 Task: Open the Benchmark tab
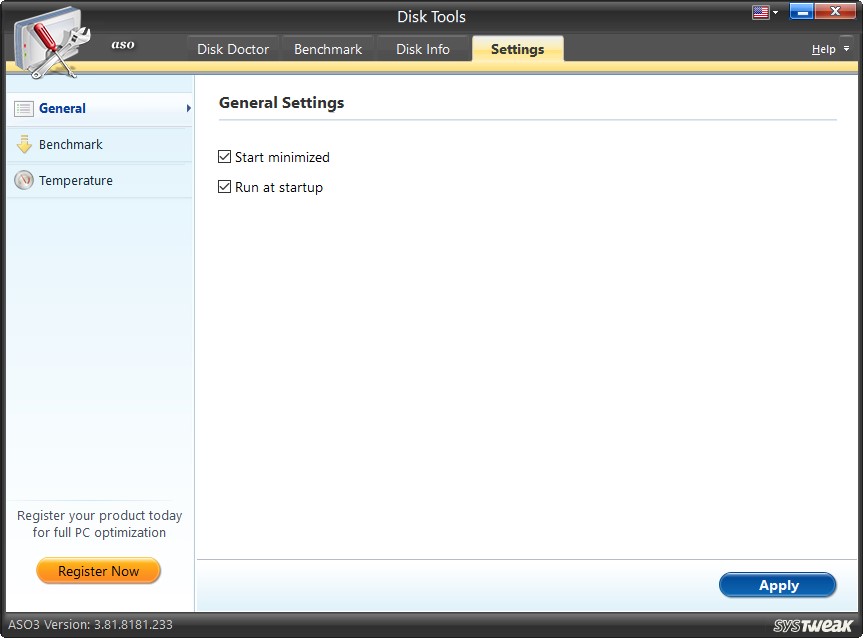(328, 48)
